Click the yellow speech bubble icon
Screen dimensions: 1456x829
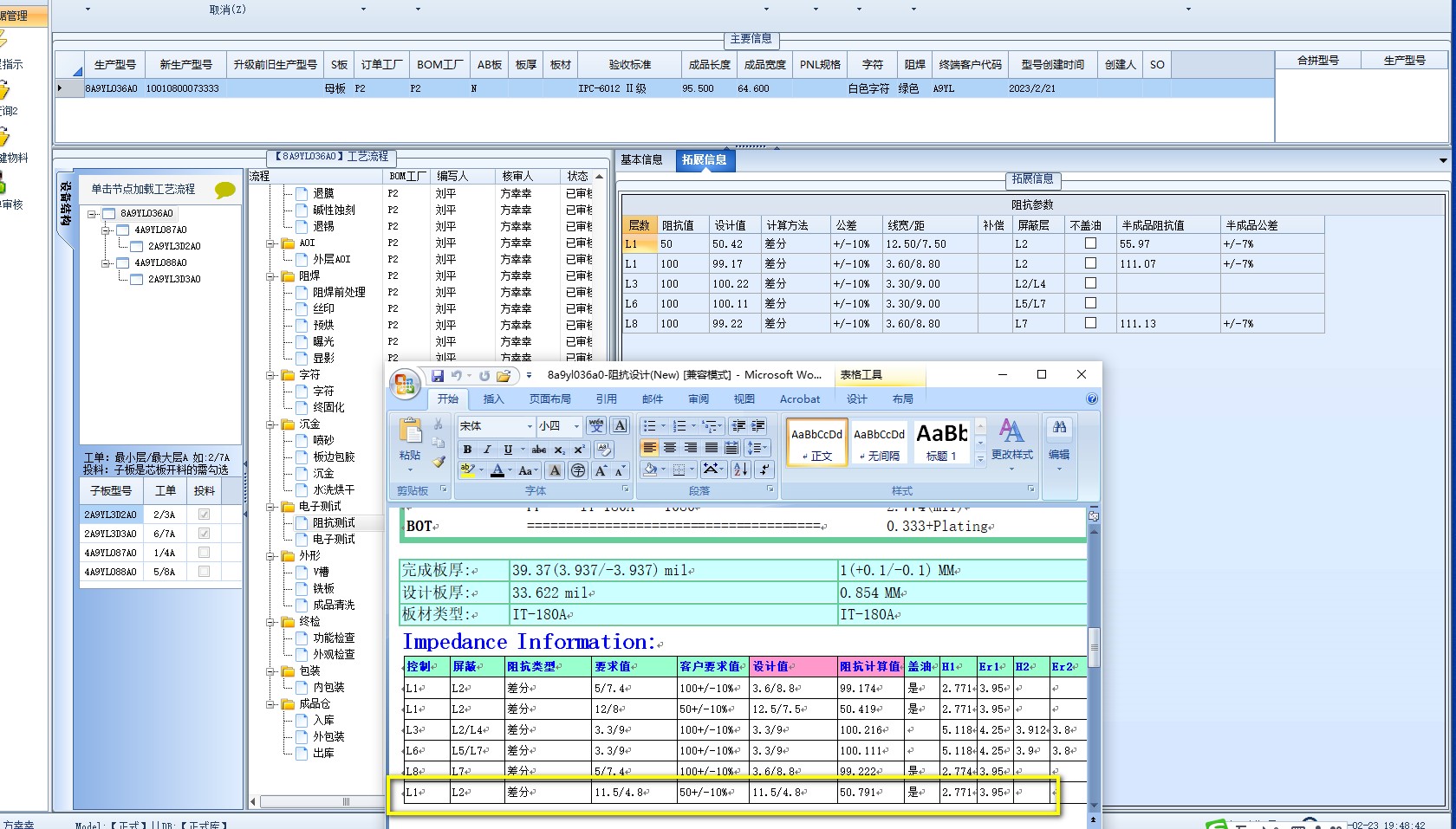[x=224, y=190]
